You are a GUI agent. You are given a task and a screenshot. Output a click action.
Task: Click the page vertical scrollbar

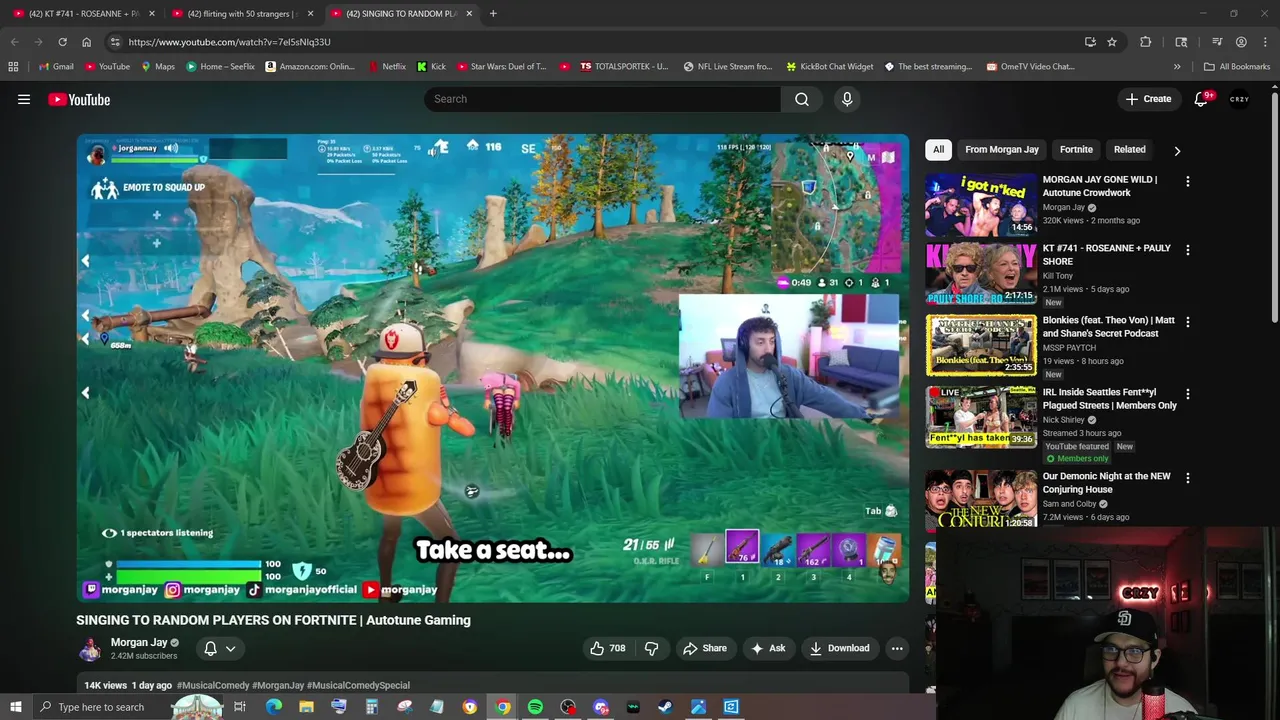pos(1275,210)
